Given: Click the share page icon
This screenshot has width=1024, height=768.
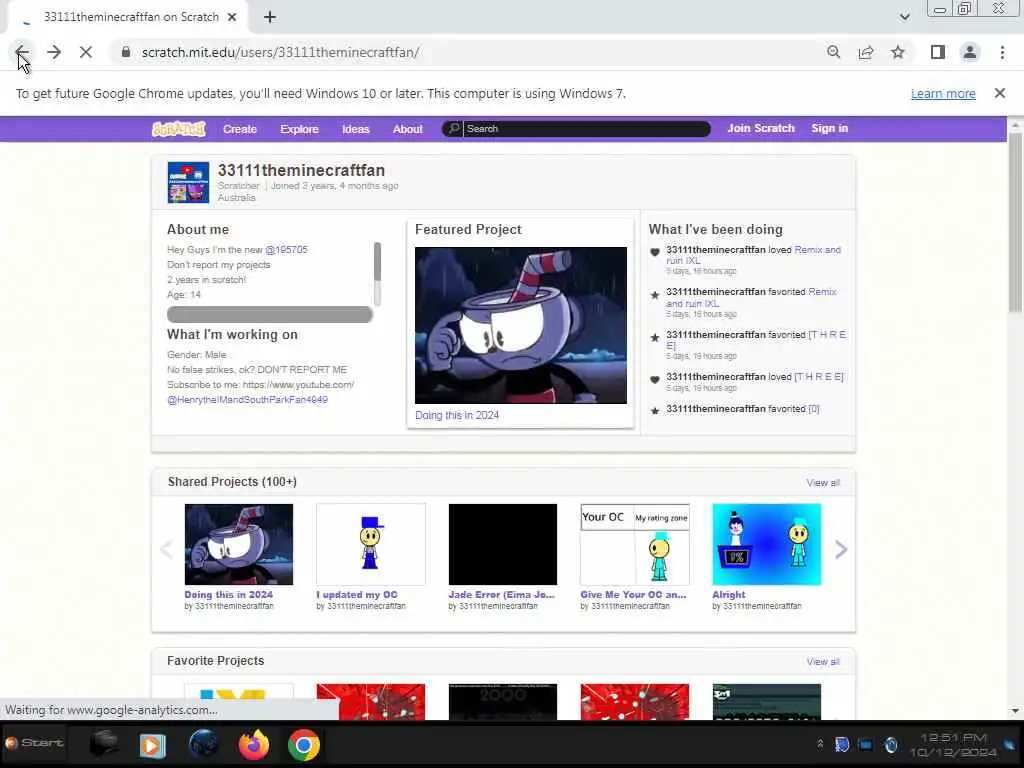Looking at the screenshot, I should [866, 52].
